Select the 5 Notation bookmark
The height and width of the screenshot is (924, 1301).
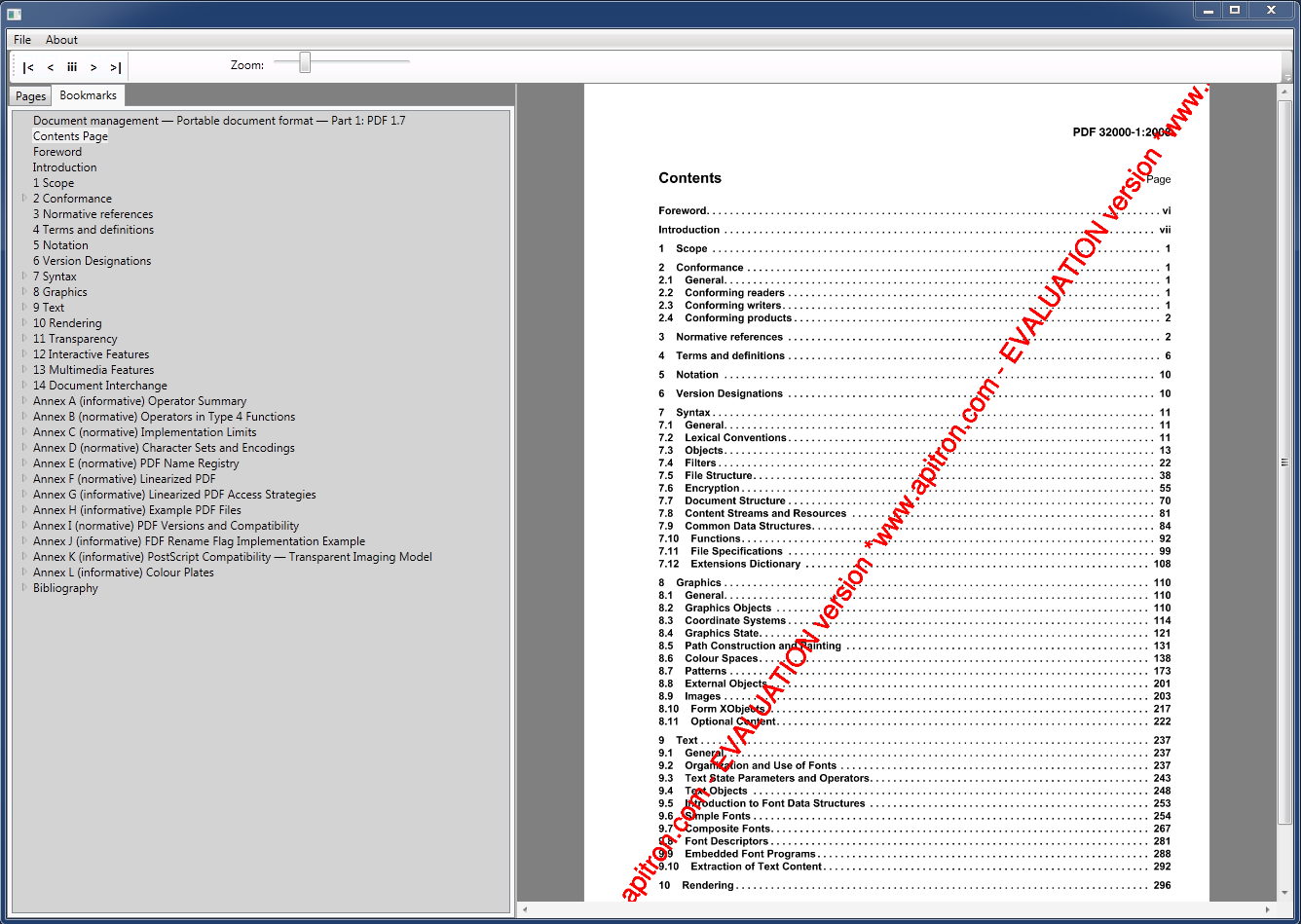tap(60, 244)
